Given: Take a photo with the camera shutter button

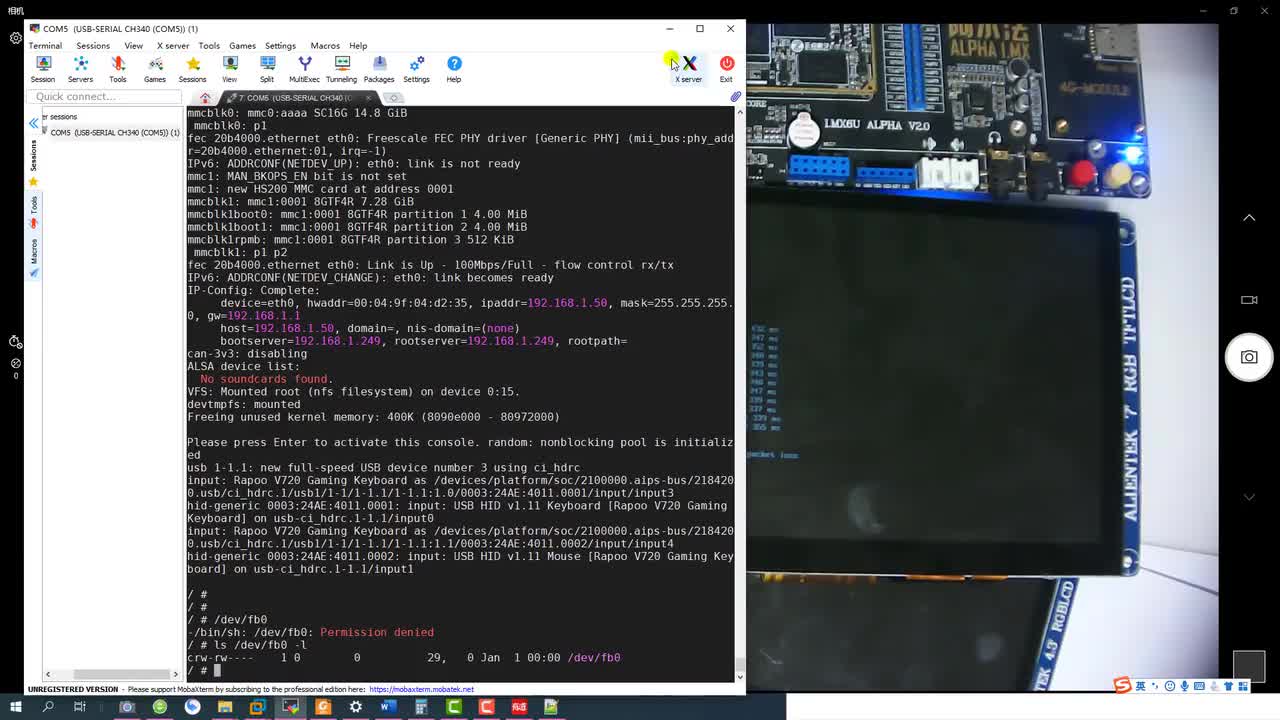Looking at the screenshot, I should [1249, 357].
